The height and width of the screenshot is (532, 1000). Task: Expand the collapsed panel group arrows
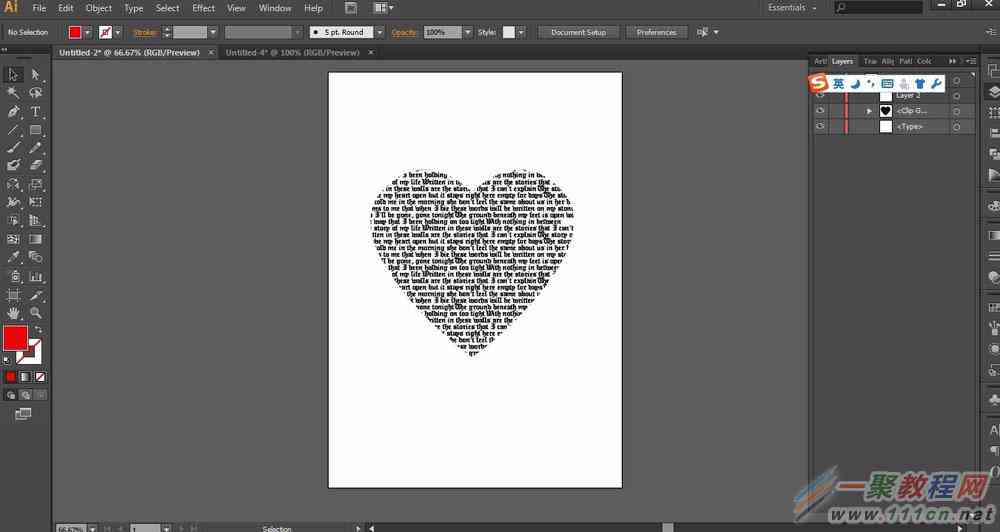[952, 61]
